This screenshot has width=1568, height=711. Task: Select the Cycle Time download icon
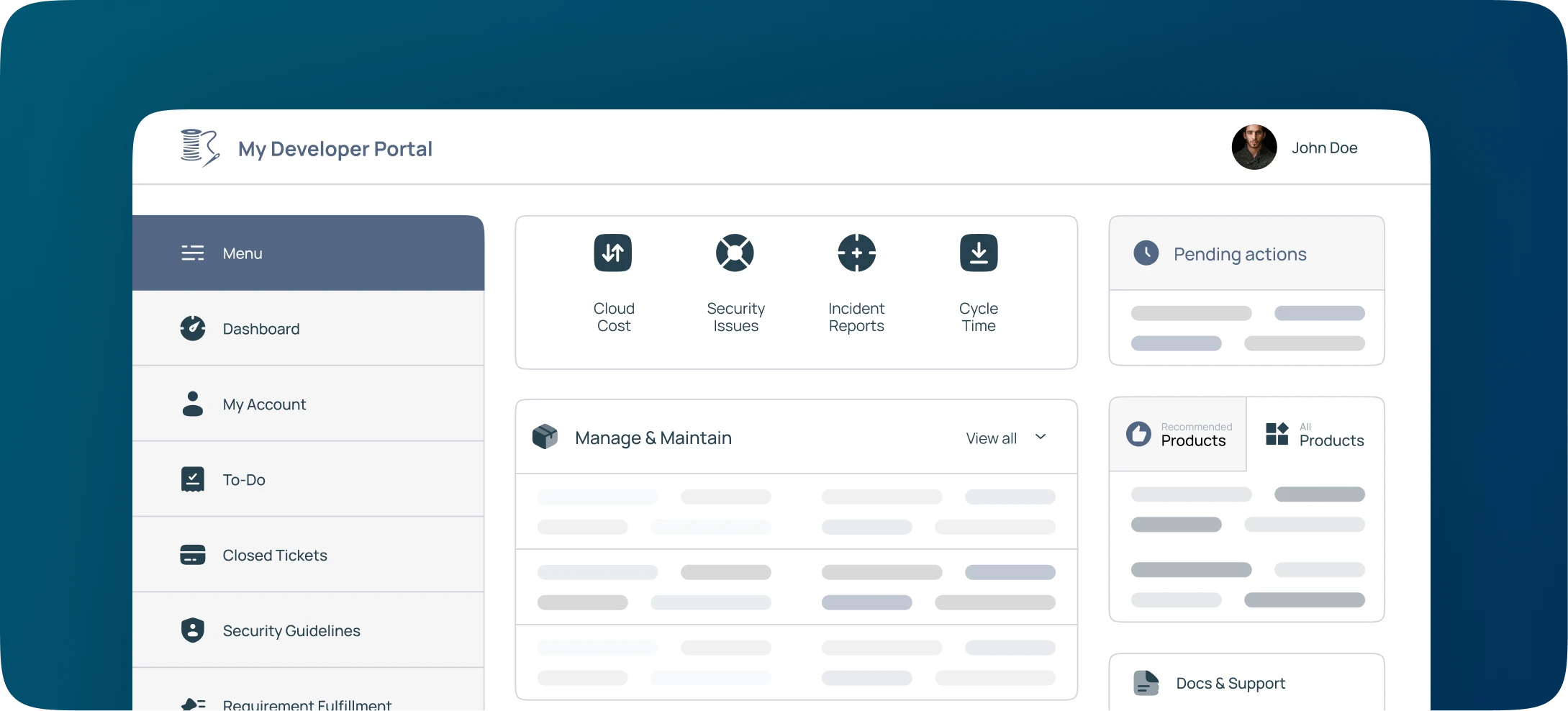pyautogui.click(x=978, y=253)
